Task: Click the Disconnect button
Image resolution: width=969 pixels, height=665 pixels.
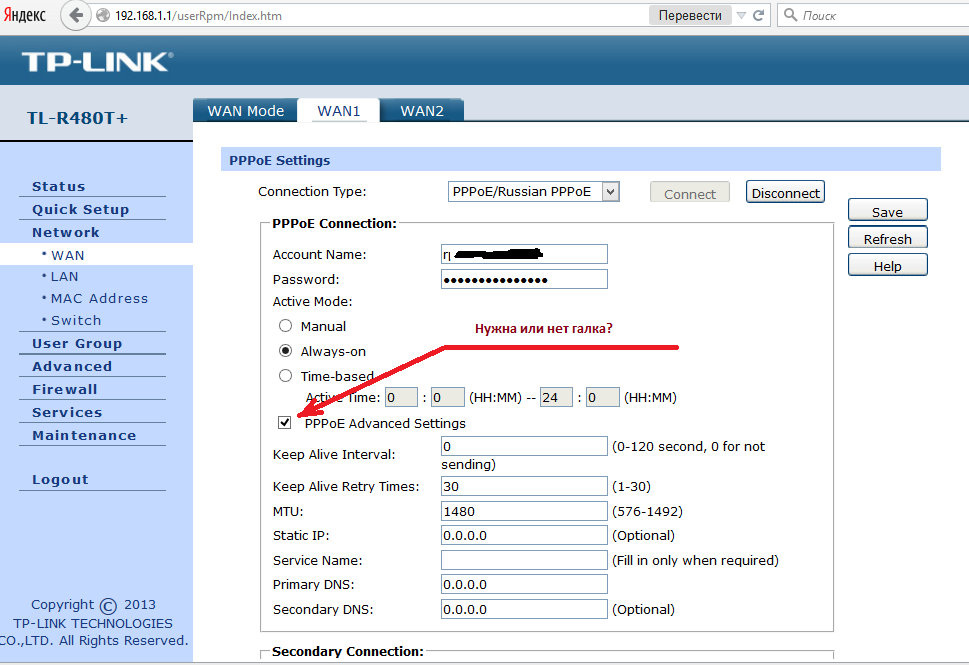Action: click(x=785, y=193)
